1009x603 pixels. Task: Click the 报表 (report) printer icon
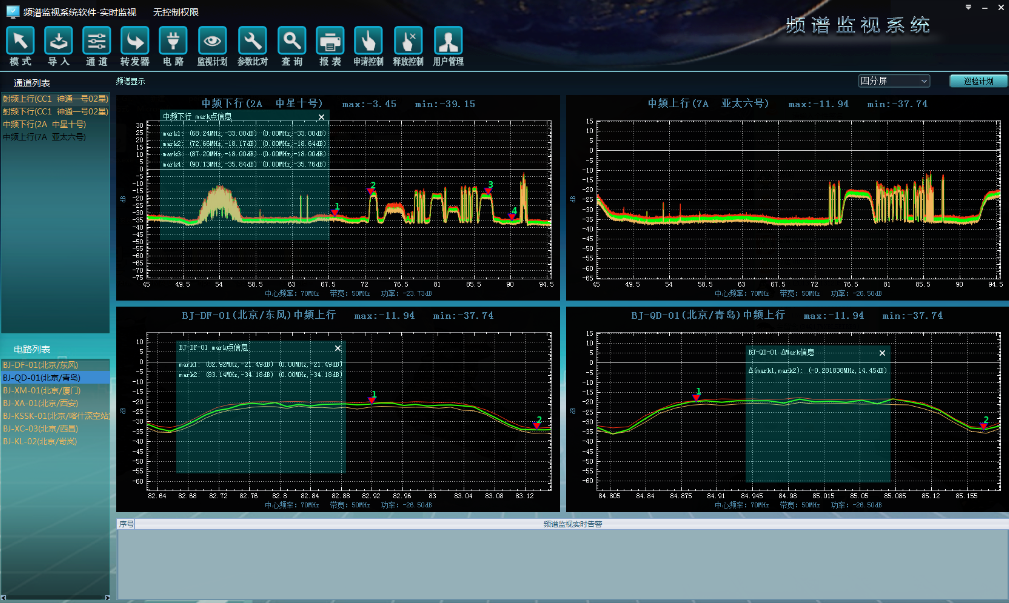[330, 41]
